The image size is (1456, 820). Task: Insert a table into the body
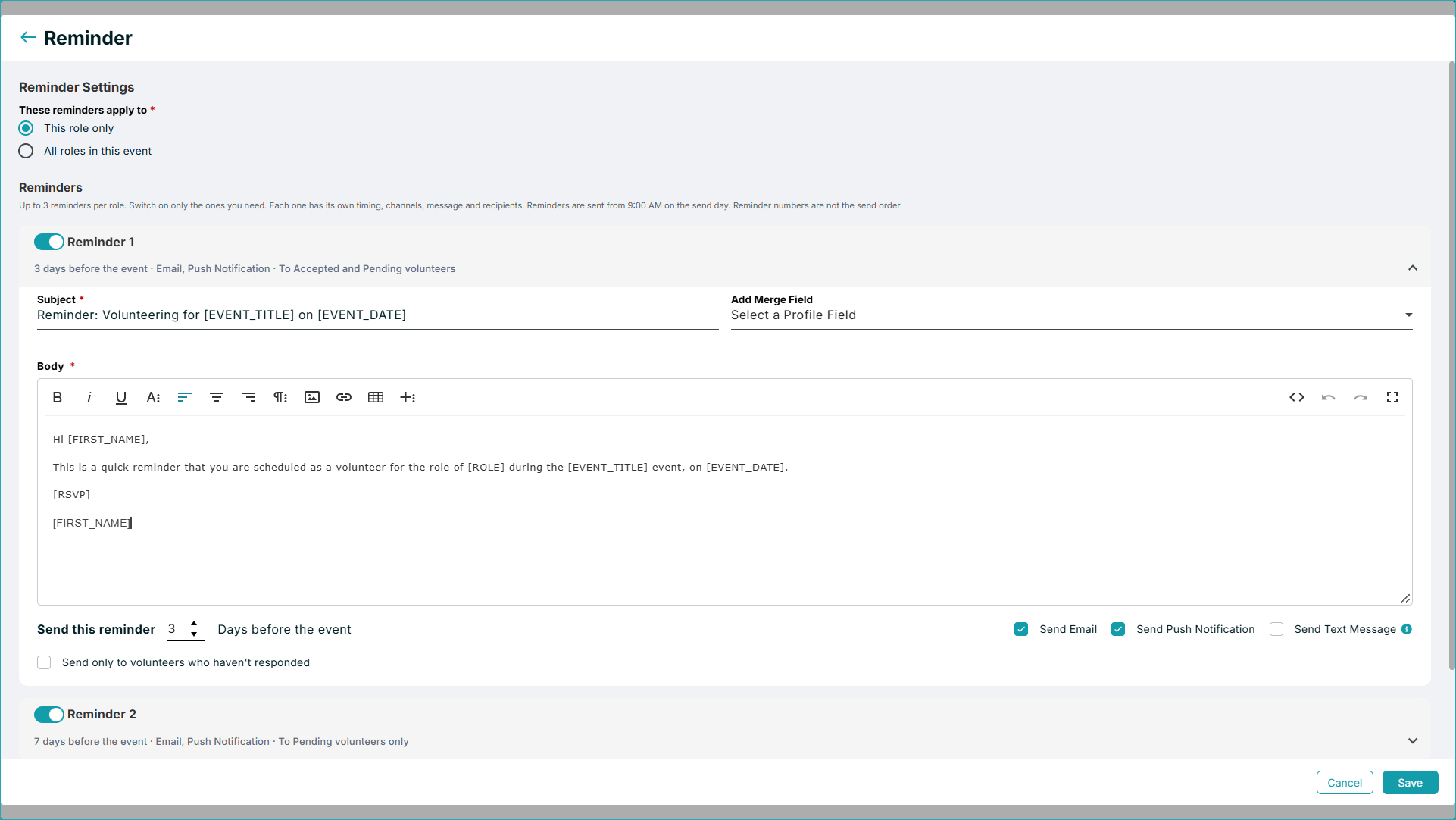376,397
